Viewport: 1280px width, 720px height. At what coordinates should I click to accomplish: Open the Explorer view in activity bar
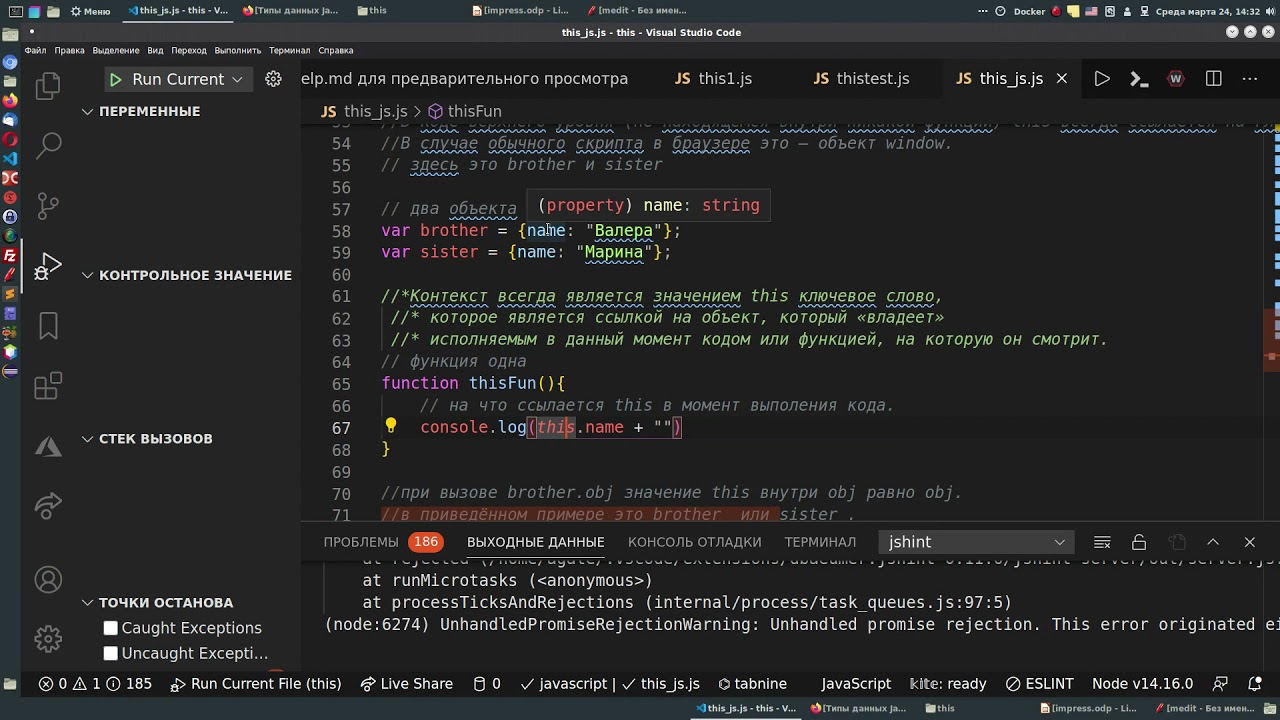pos(48,86)
